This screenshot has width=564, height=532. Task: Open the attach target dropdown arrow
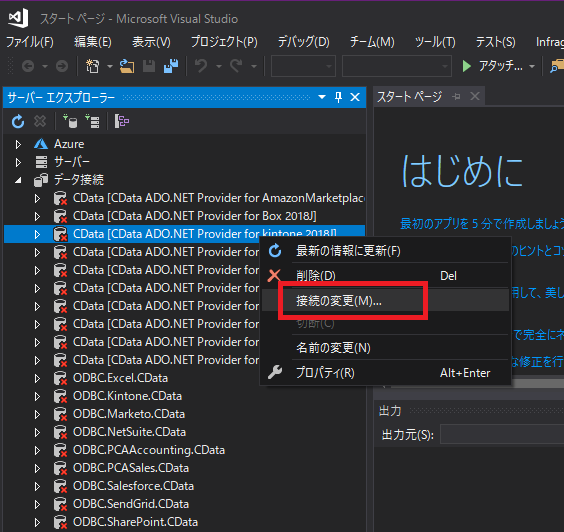click(x=532, y=67)
